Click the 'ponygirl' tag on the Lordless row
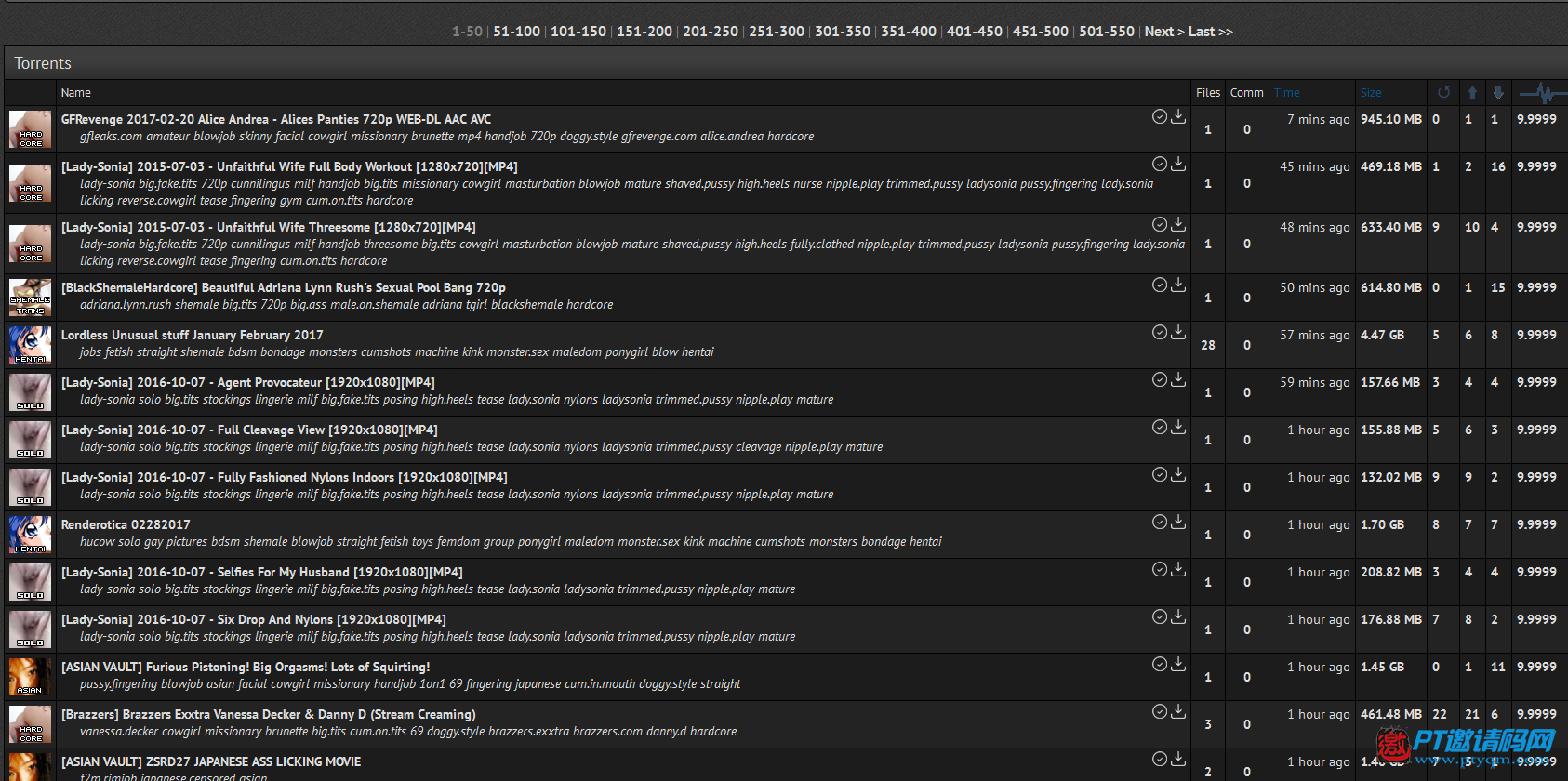1568x781 pixels. pos(627,352)
